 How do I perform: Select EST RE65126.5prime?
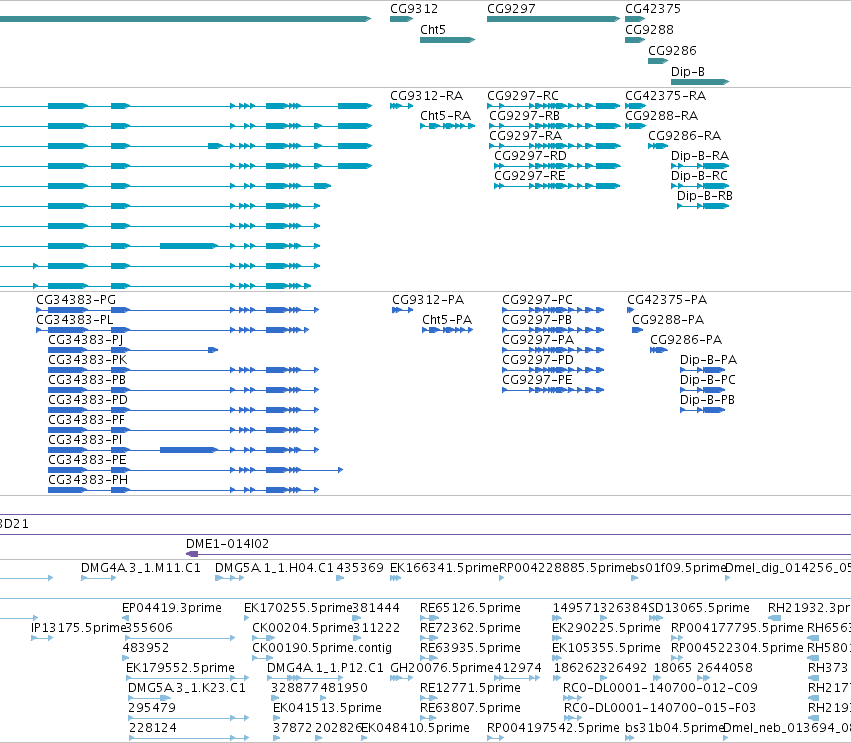(470, 608)
